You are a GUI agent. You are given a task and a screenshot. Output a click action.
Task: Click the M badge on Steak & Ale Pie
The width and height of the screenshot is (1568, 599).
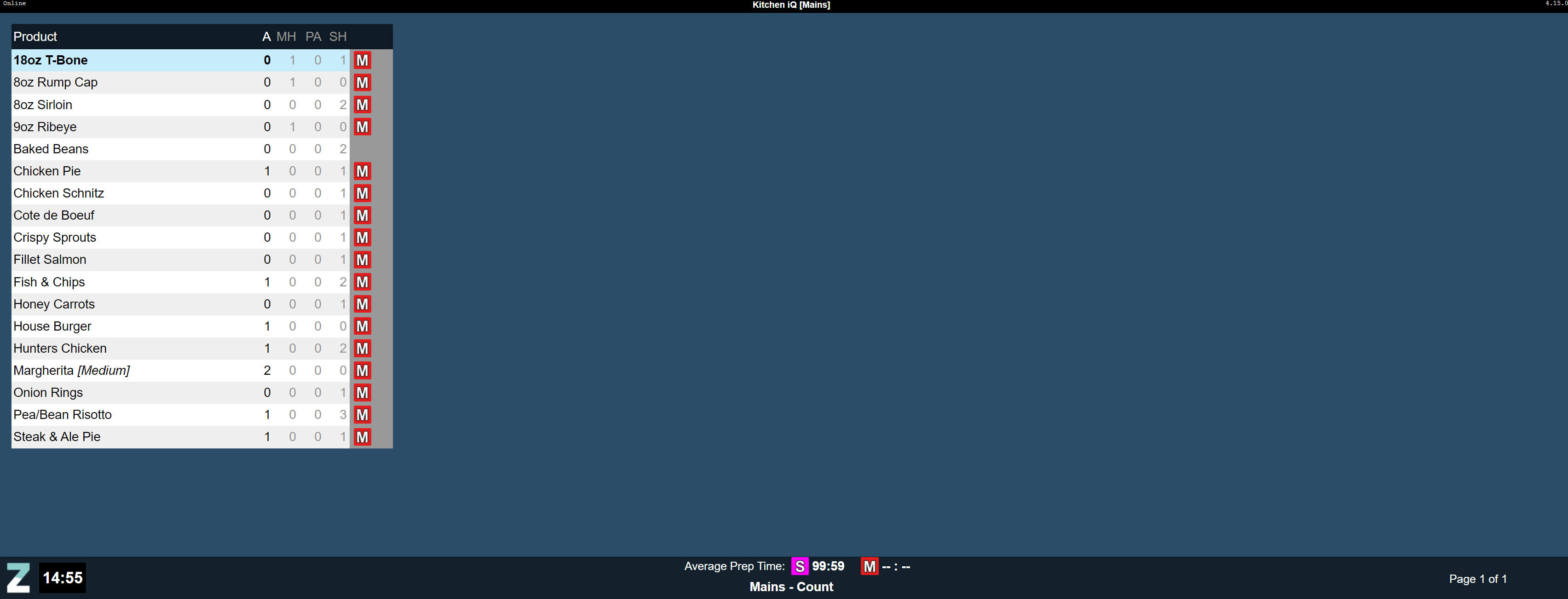pyautogui.click(x=362, y=437)
